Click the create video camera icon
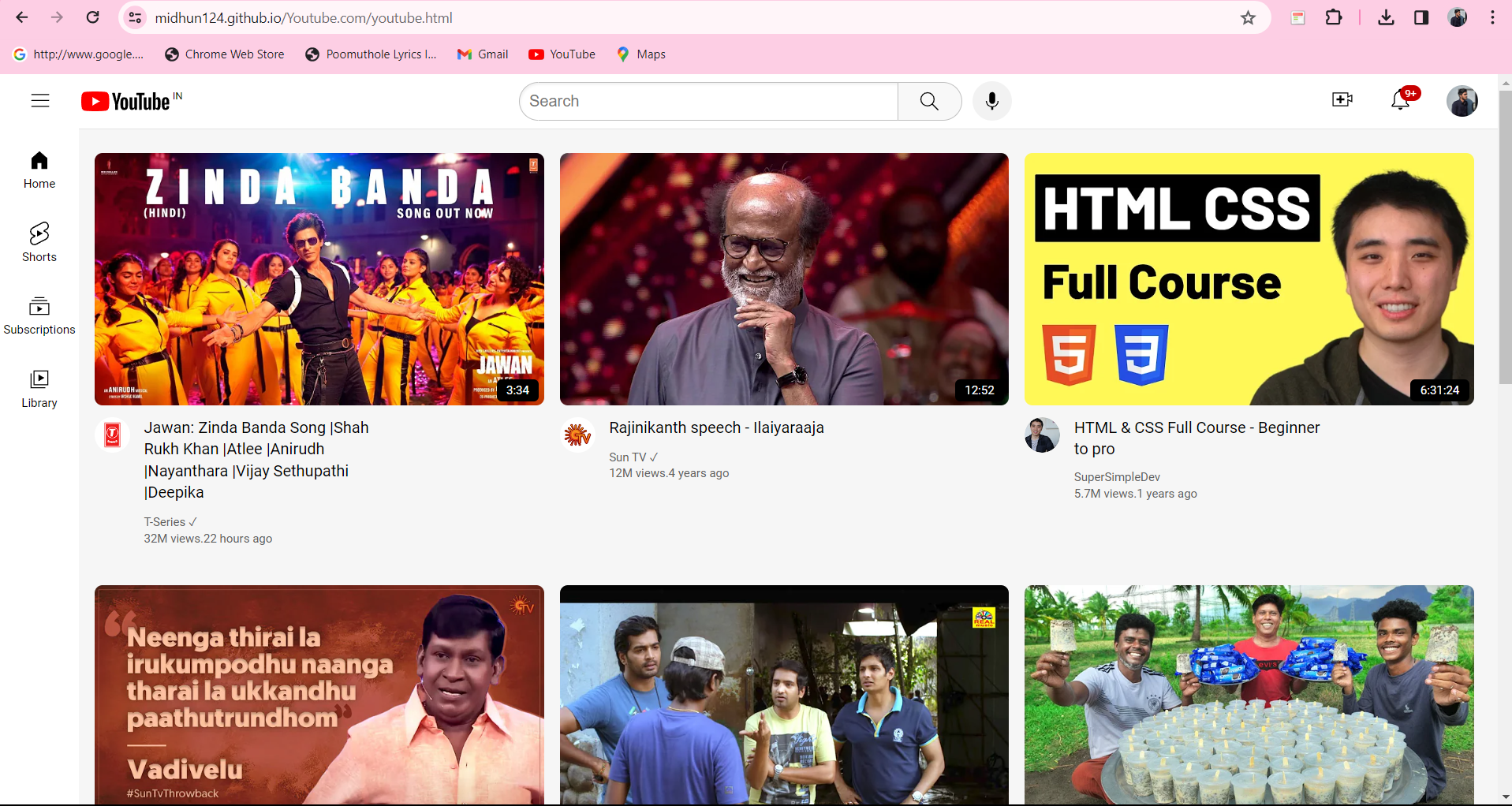Viewport: 1512px width, 806px height. (1342, 99)
